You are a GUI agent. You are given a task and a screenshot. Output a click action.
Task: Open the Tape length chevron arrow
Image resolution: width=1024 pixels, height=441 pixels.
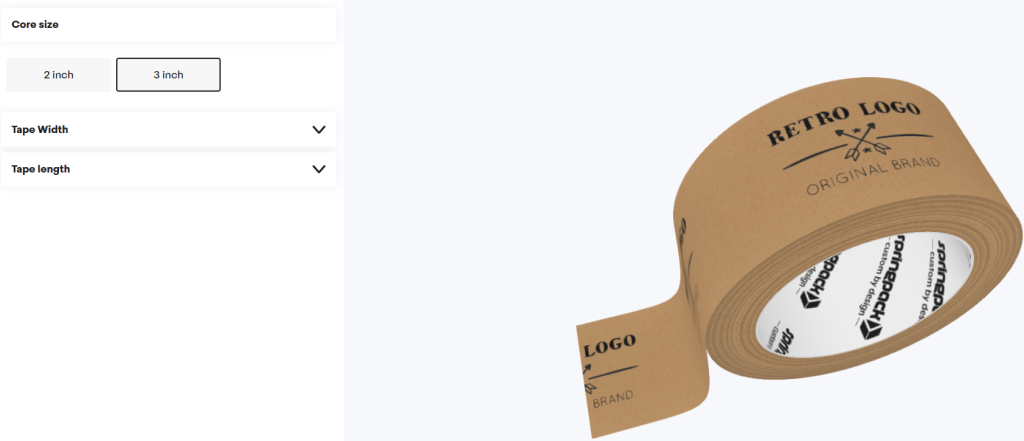click(x=319, y=169)
